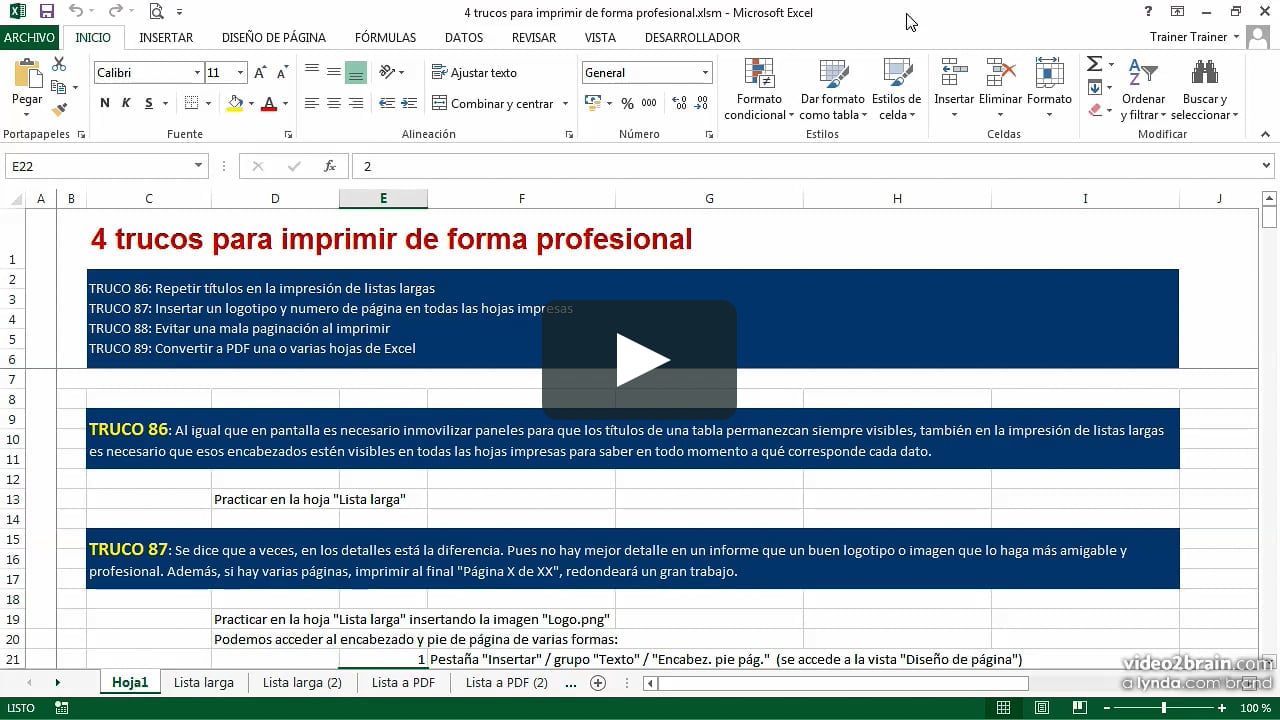
Task: Increase font size with the larger A
Action: 260,73
